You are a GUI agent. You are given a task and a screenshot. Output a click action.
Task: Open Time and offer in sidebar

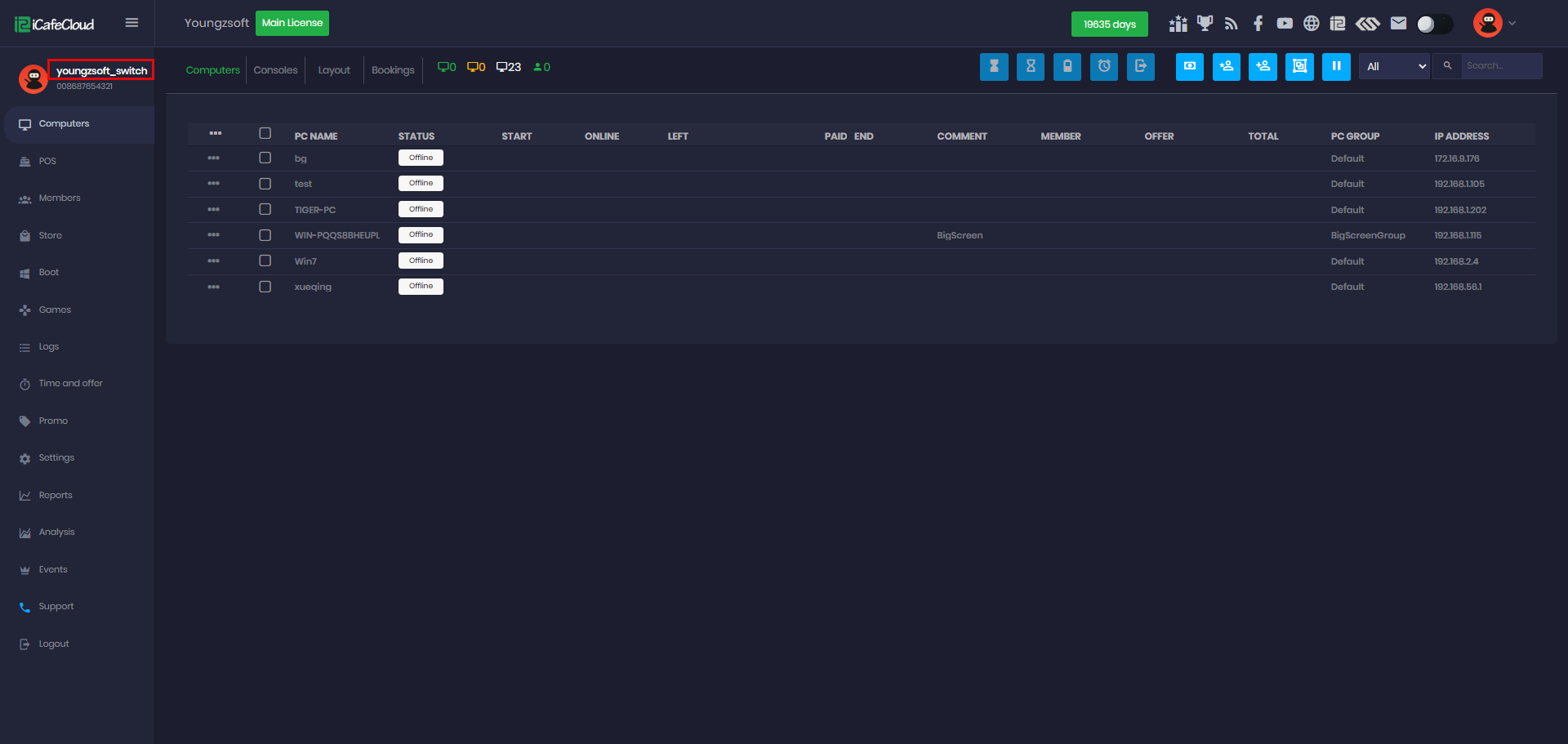tap(70, 384)
